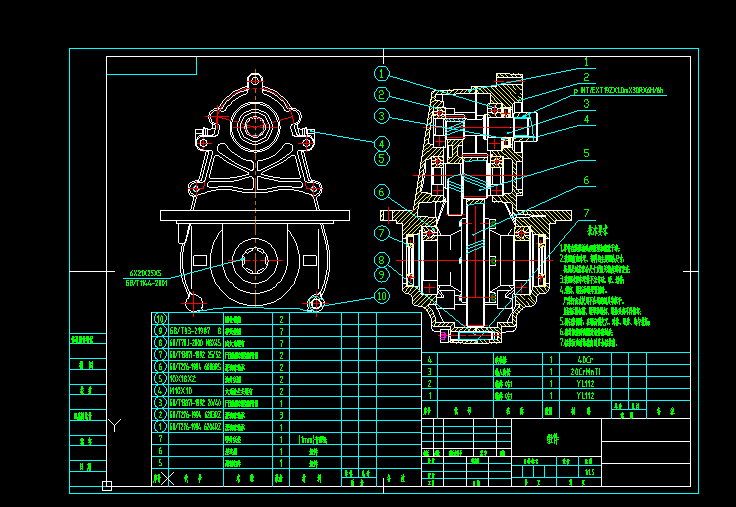Screen dimensions: 736x507
Task: Click the circled 10 in the parts list
Action: coord(160,319)
